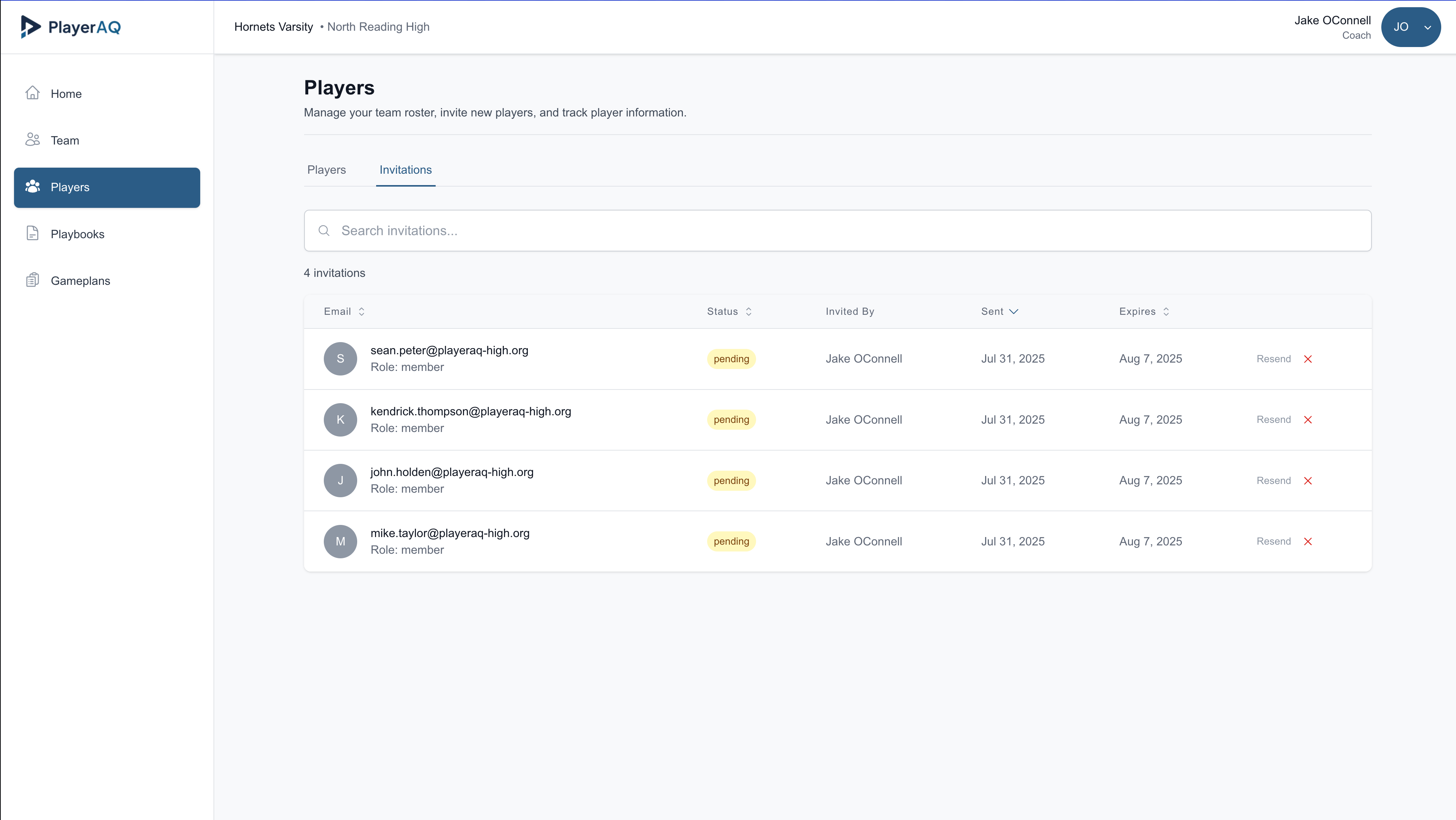The height and width of the screenshot is (820, 1456).
Task: Resend invitation to john.holden
Action: [x=1274, y=481]
